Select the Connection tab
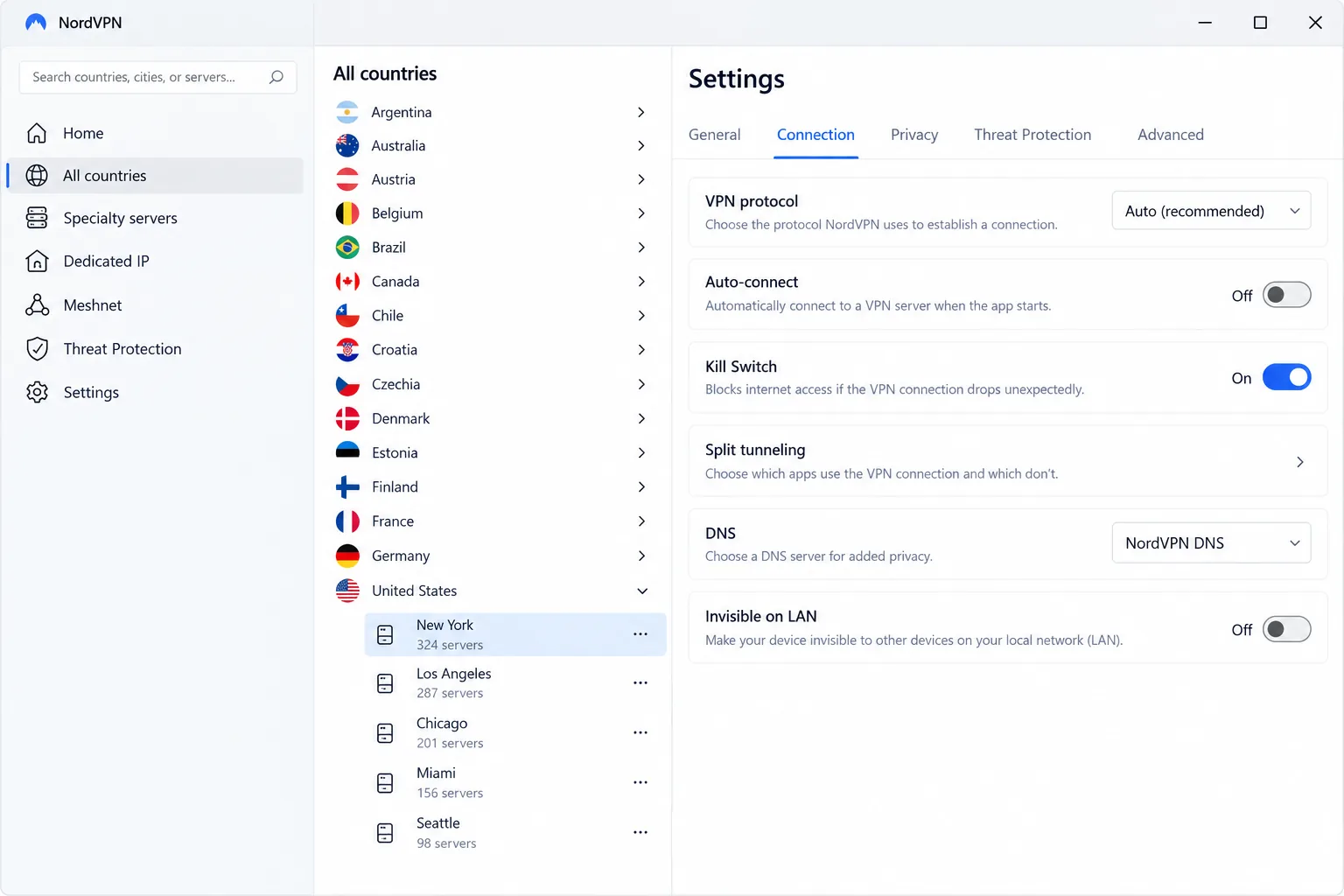The width and height of the screenshot is (1344, 896). click(815, 135)
